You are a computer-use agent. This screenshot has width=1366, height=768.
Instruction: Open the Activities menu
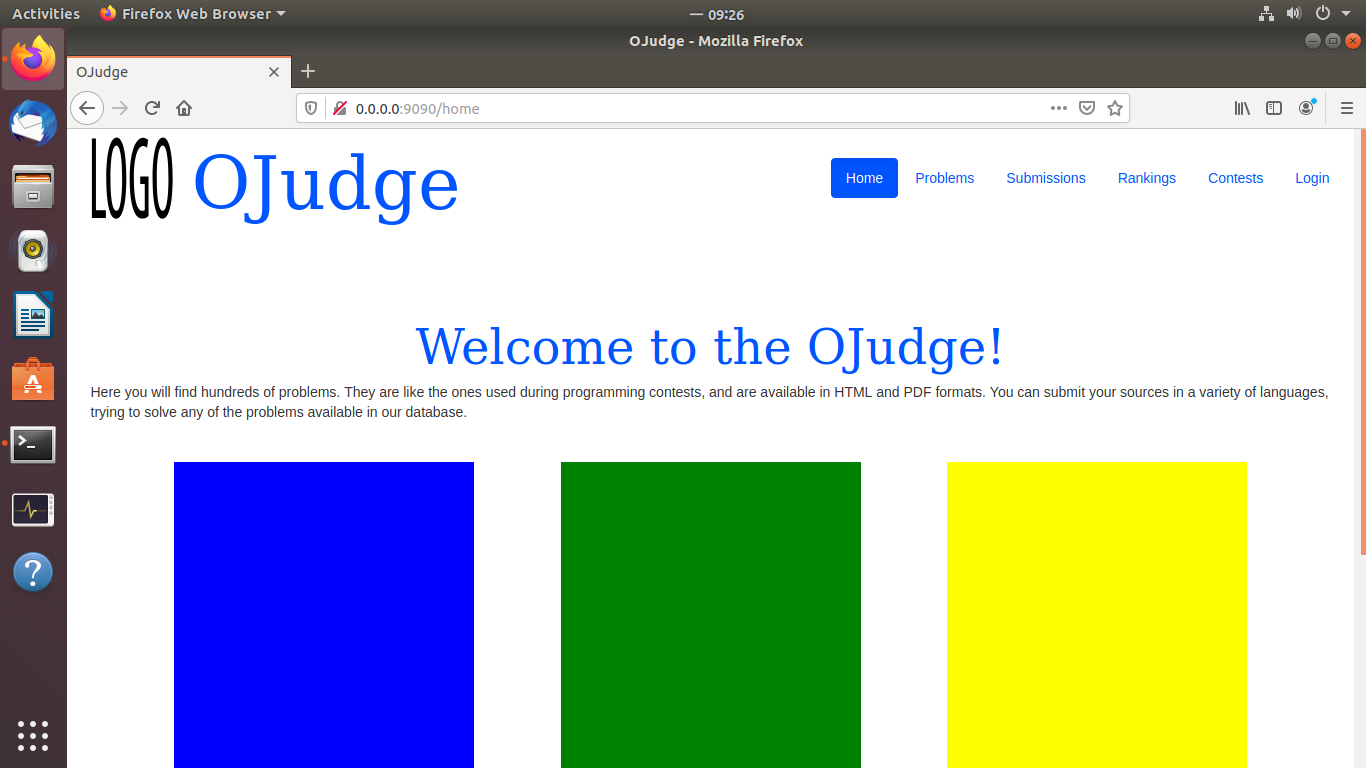(x=46, y=13)
